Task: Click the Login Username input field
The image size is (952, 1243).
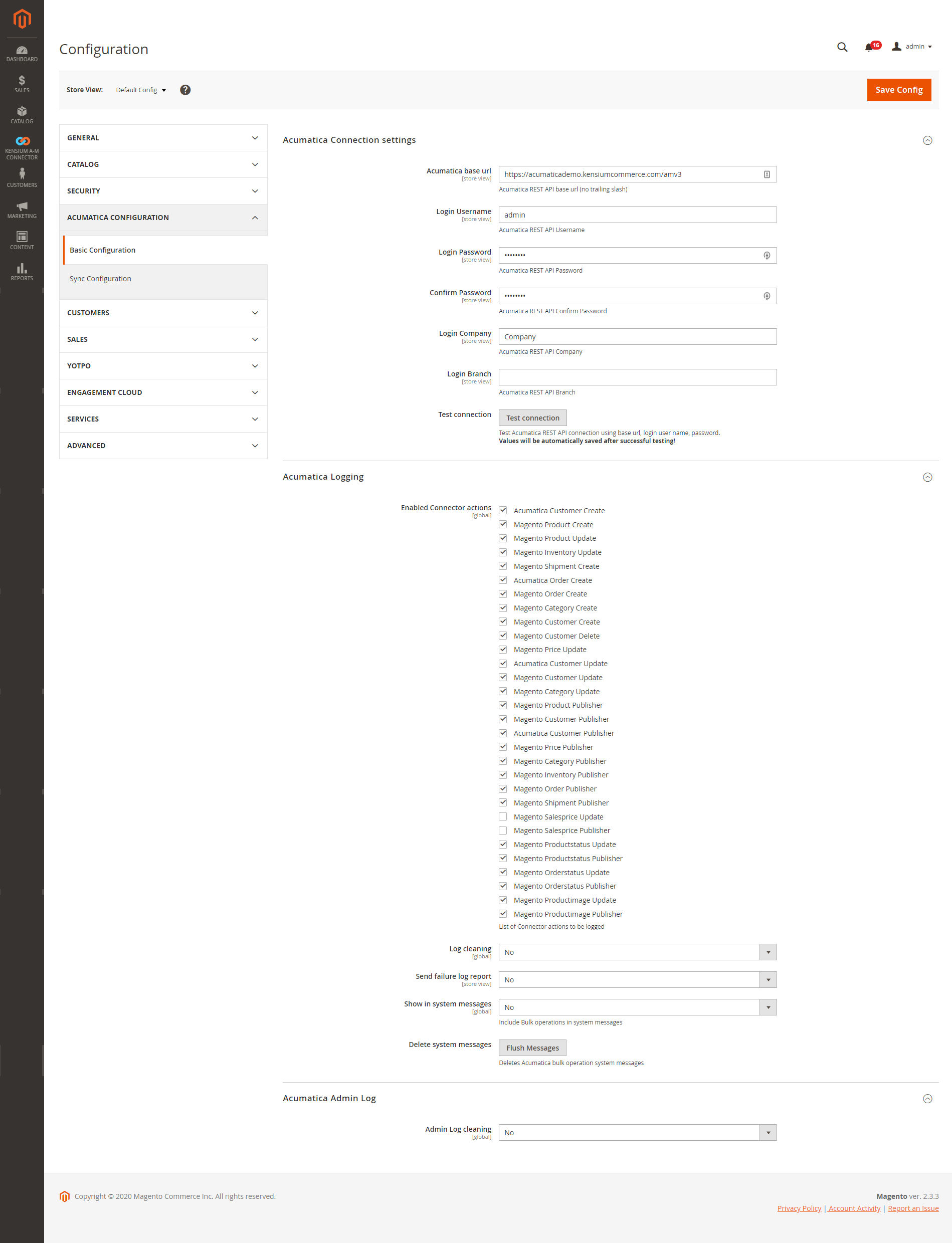Action: pos(638,216)
